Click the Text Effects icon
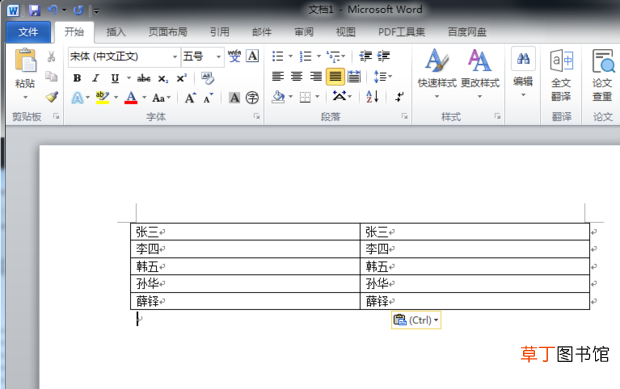The width and height of the screenshot is (620, 389). tap(78, 97)
